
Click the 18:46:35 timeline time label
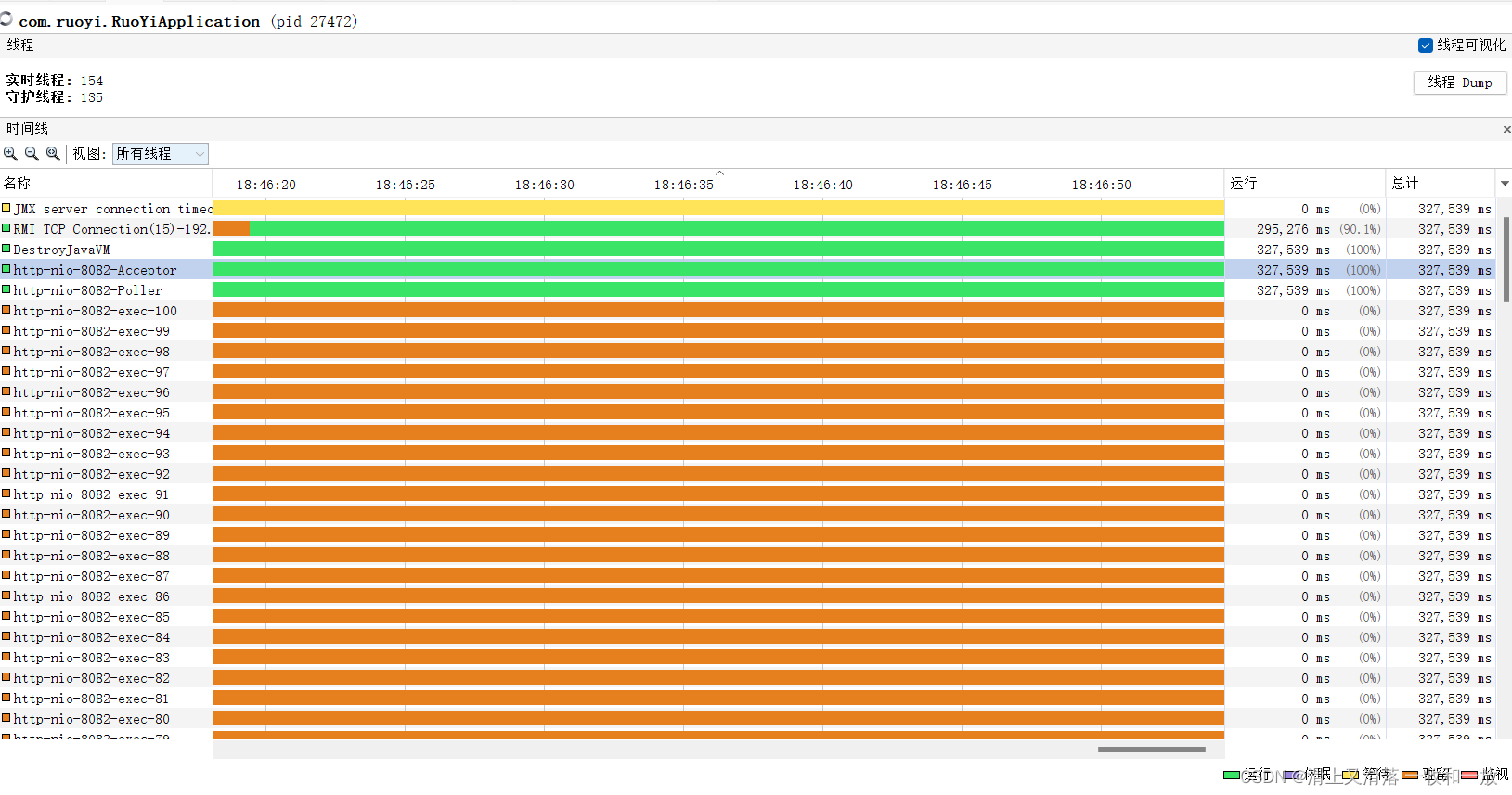click(683, 185)
